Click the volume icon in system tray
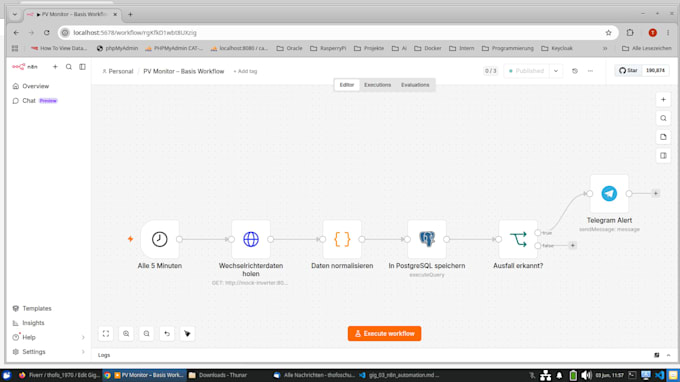 pos(586,375)
